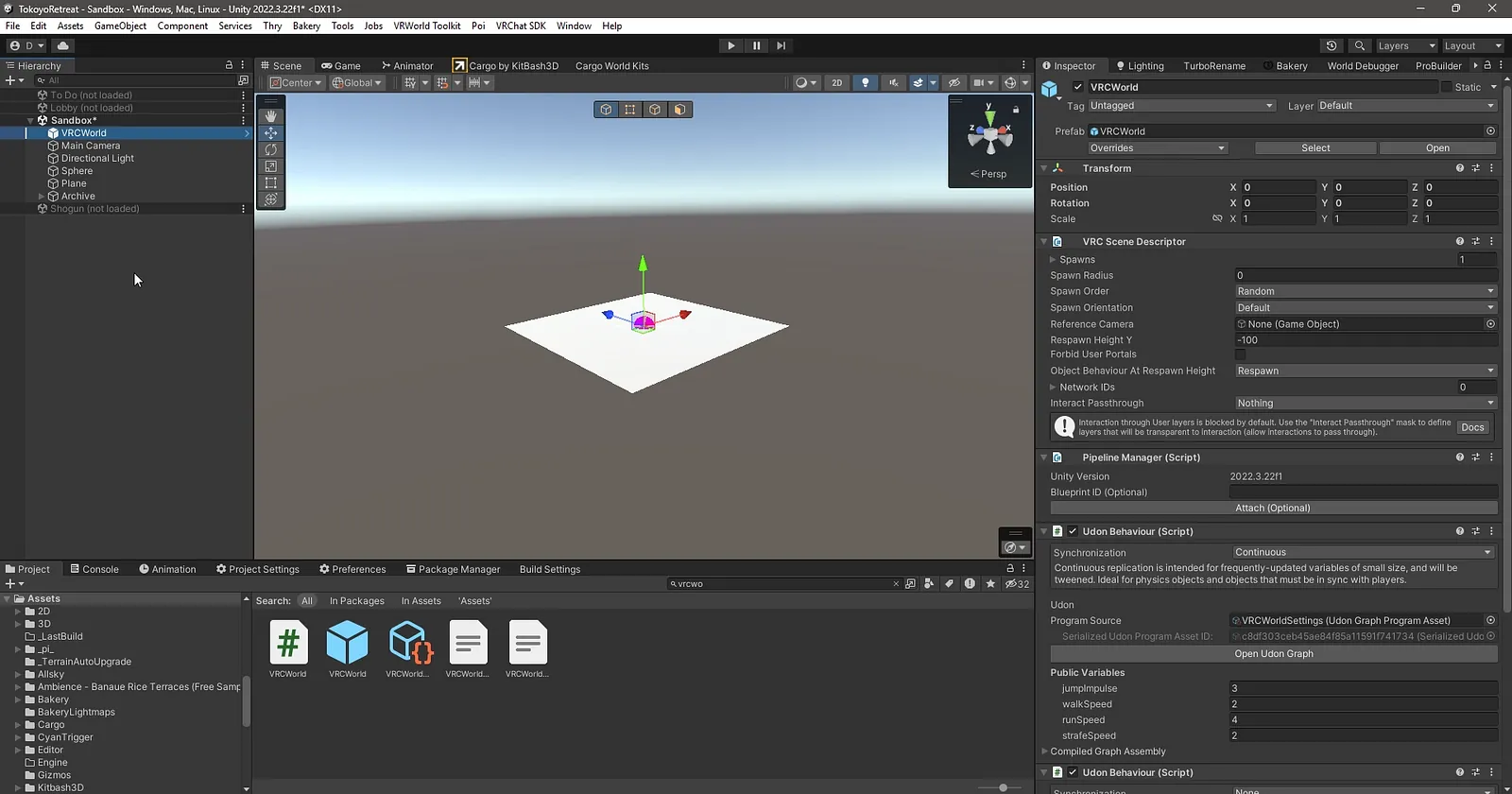
Task: Click the Attach (Optional) button
Action: (x=1273, y=509)
